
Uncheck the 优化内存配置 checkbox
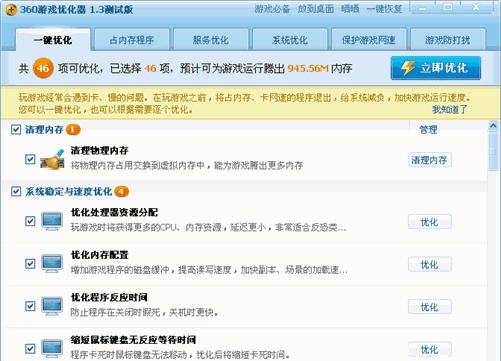click(x=30, y=264)
